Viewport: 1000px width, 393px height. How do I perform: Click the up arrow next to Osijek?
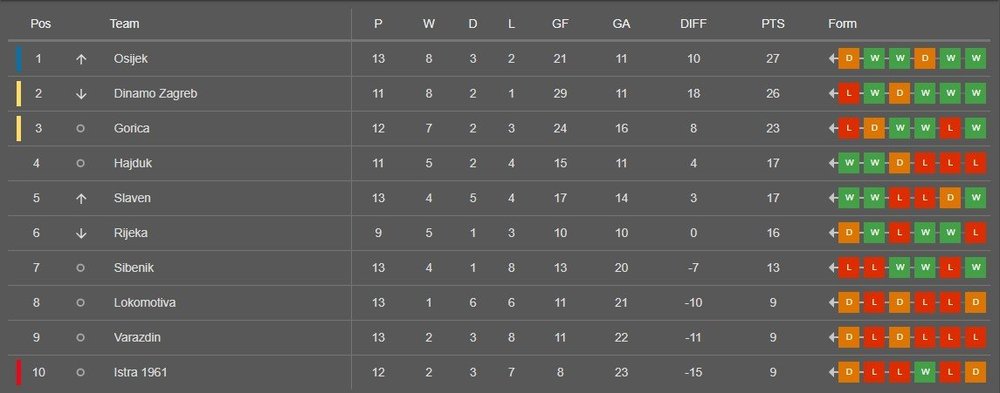(80, 59)
